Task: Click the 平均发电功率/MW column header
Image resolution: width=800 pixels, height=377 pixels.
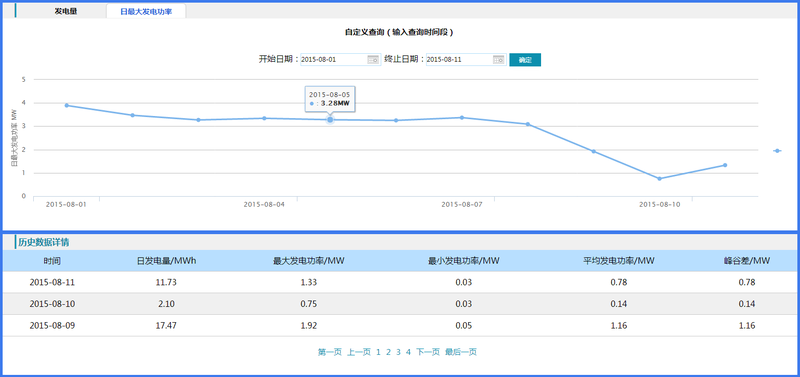Action: (619, 261)
